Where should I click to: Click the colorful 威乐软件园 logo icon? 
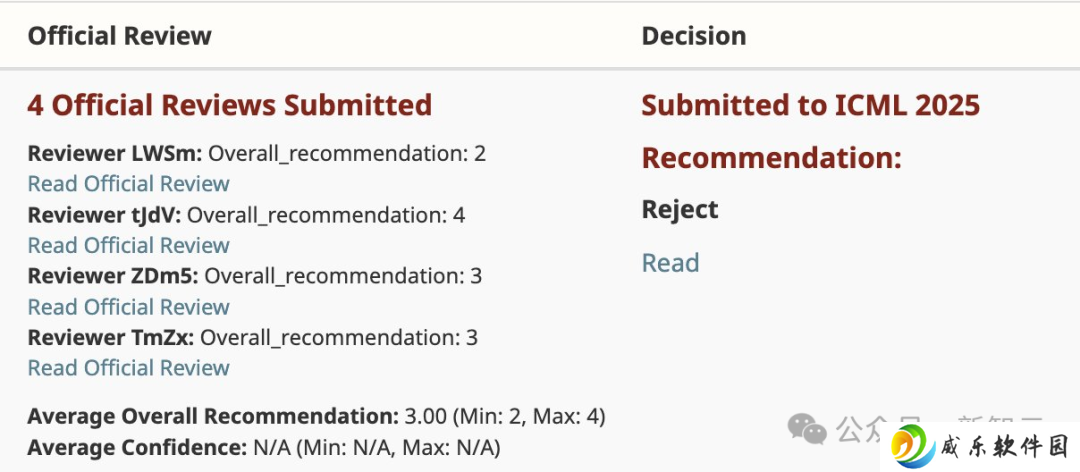pos(913,447)
